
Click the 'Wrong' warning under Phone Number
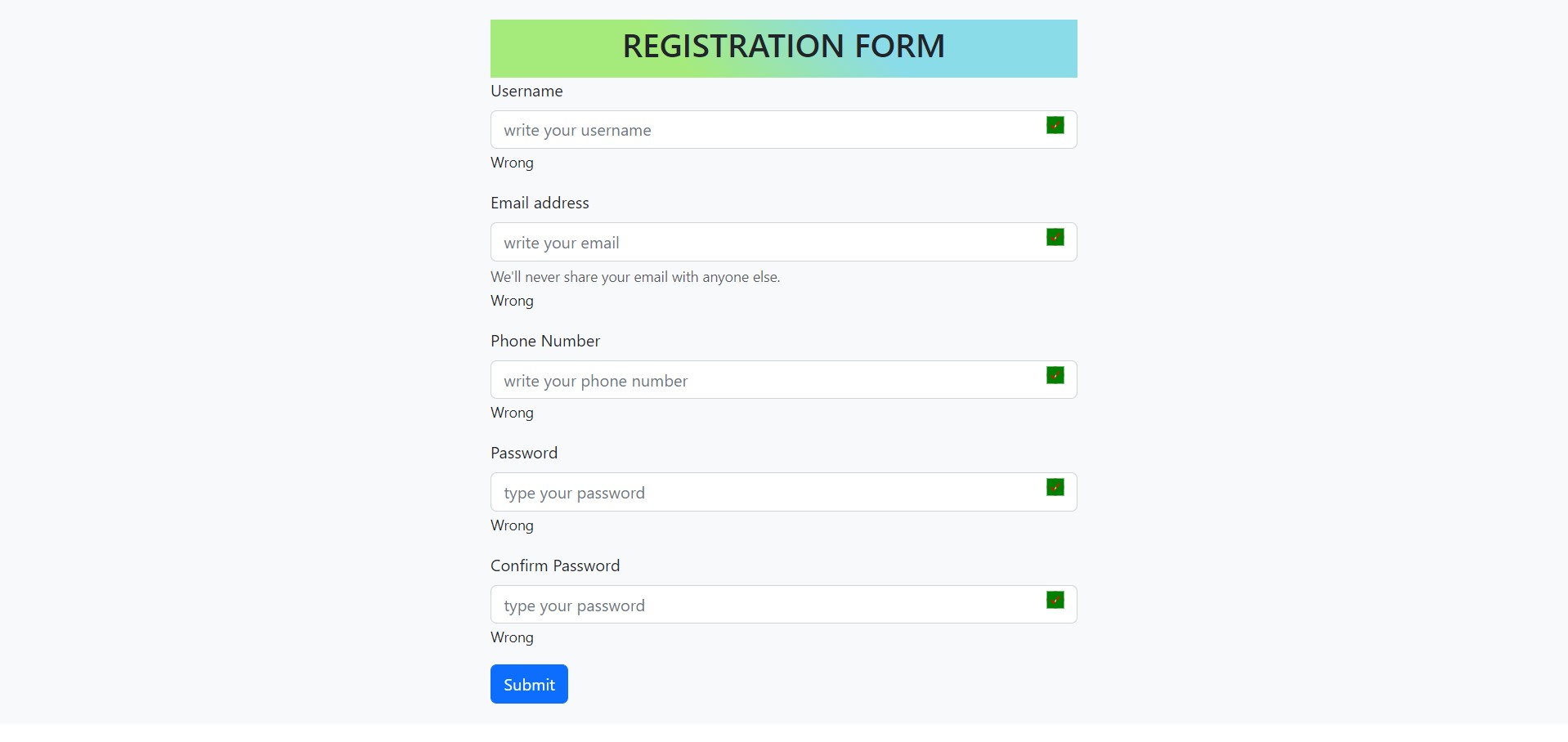pyautogui.click(x=512, y=413)
